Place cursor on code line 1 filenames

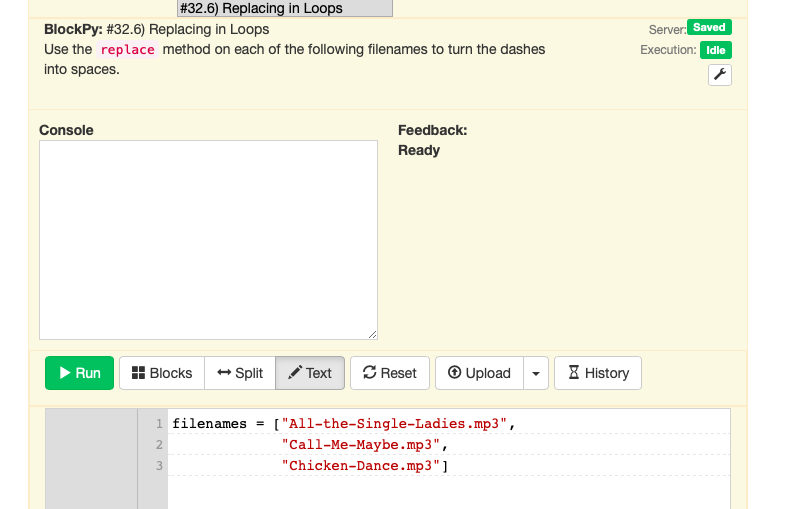click(x=209, y=424)
